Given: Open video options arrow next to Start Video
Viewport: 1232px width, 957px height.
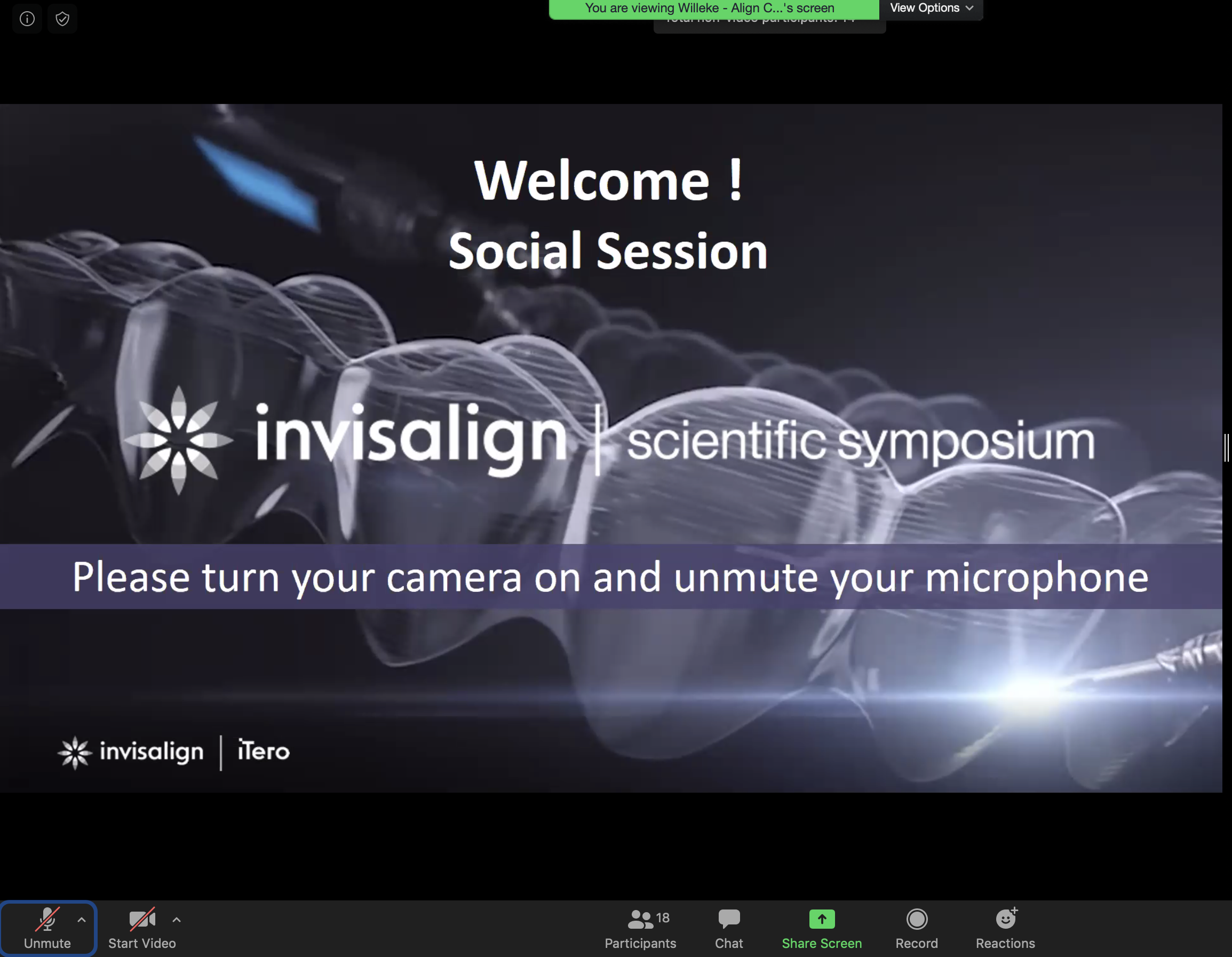Looking at the screenshot, I should click(x=177, y=920).
